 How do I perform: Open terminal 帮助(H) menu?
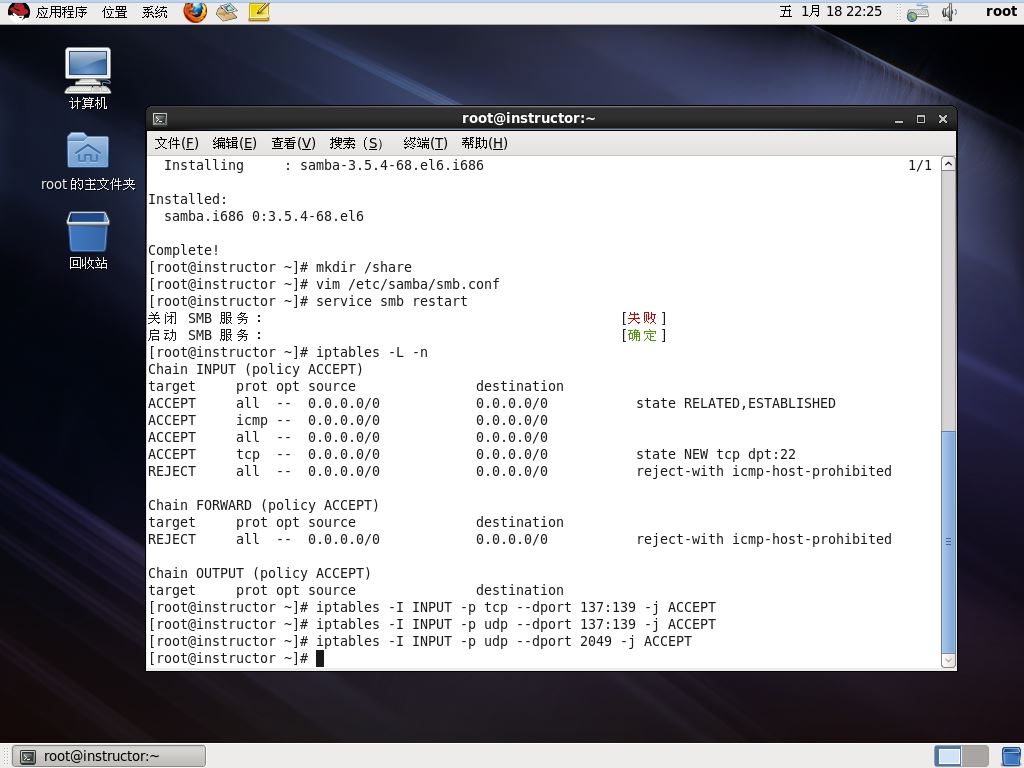484,143
